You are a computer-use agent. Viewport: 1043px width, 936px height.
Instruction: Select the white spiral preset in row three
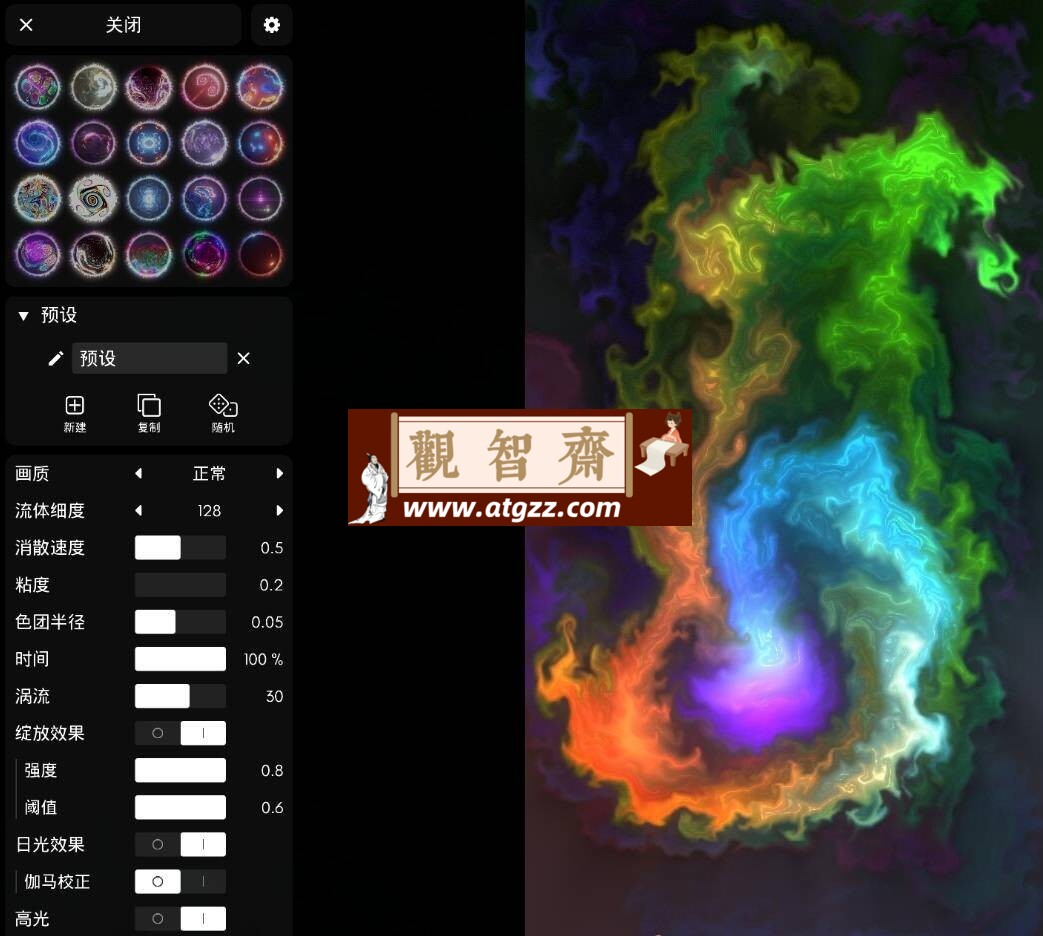click(x=94, y=198)
